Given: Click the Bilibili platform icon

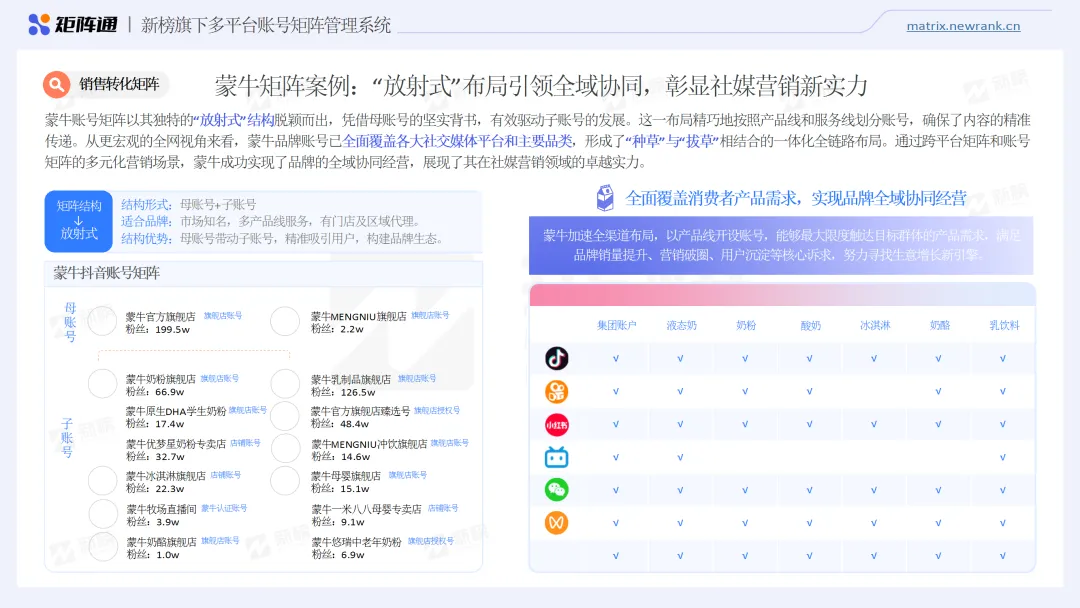Looking at the screenshot, I should 557,457.
